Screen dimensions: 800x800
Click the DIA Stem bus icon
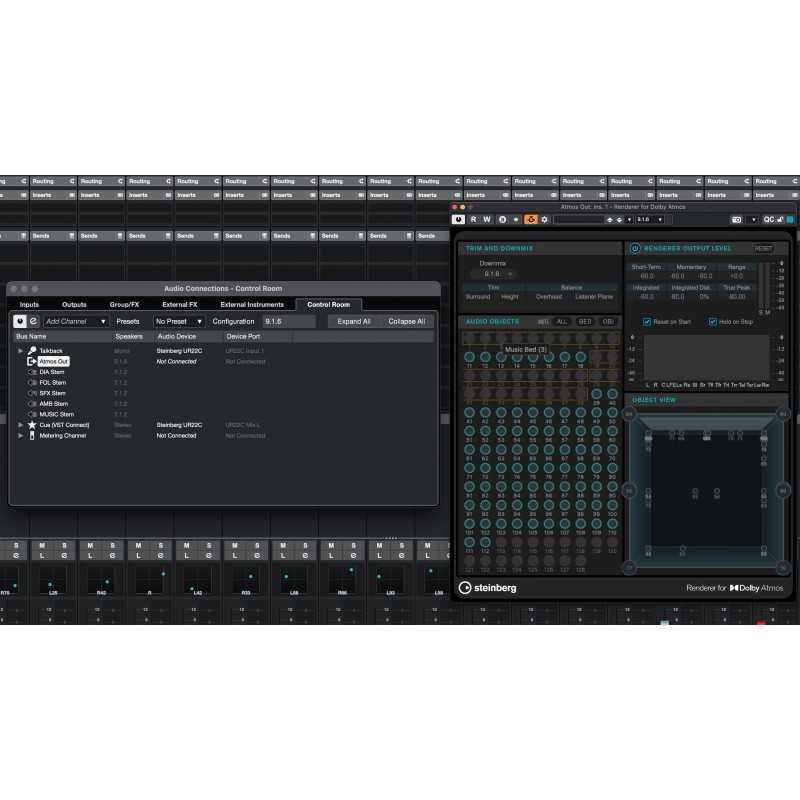(32, 372)
